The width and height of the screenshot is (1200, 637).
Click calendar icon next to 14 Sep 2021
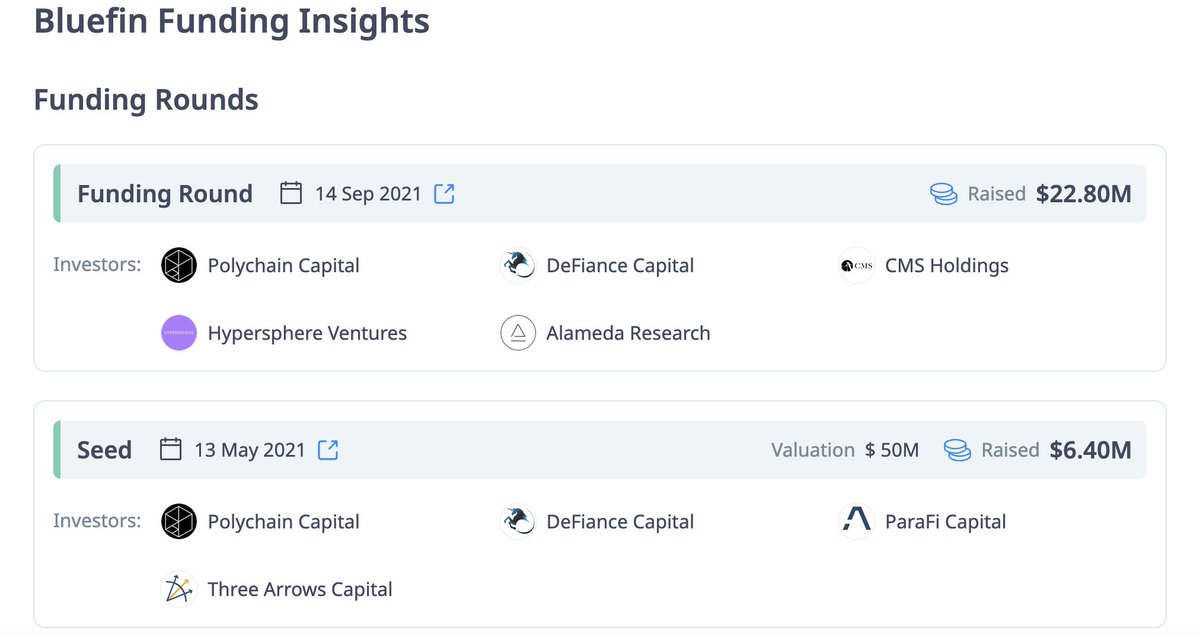pyautogui.click(x=291, y=193)
